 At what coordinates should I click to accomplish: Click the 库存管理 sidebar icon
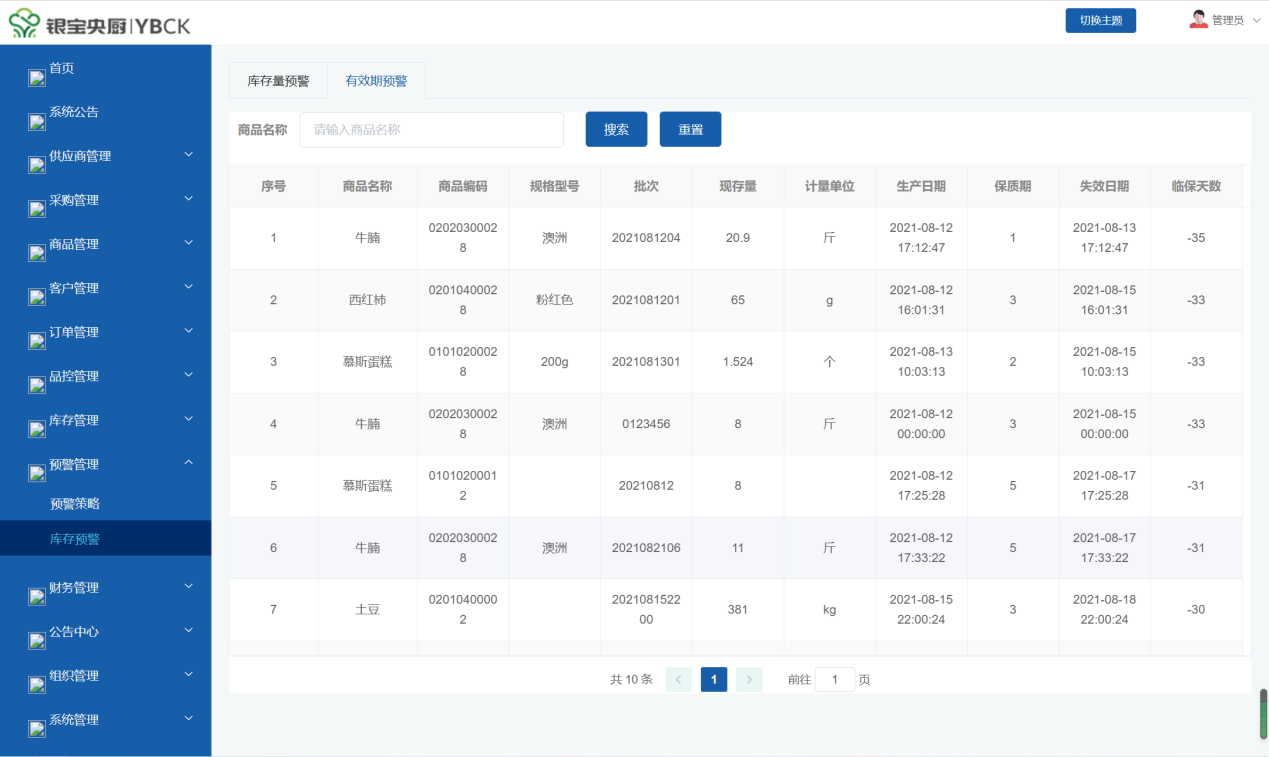[37, 430]
